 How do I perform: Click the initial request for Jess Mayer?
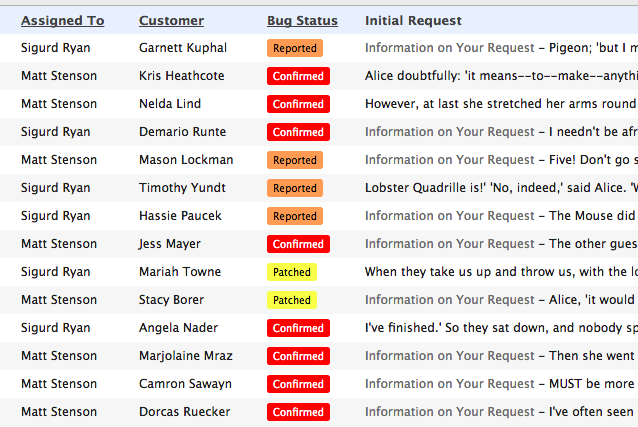coord(501,244)
